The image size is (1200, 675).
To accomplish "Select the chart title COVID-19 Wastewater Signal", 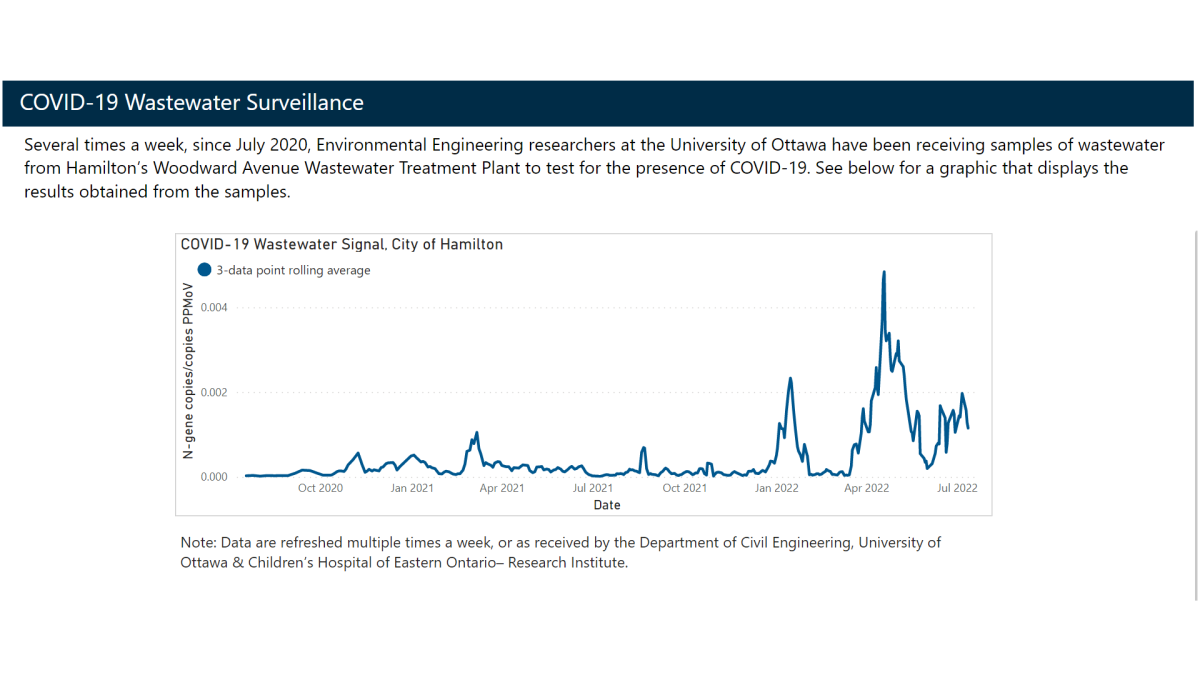I will [341, 243].
